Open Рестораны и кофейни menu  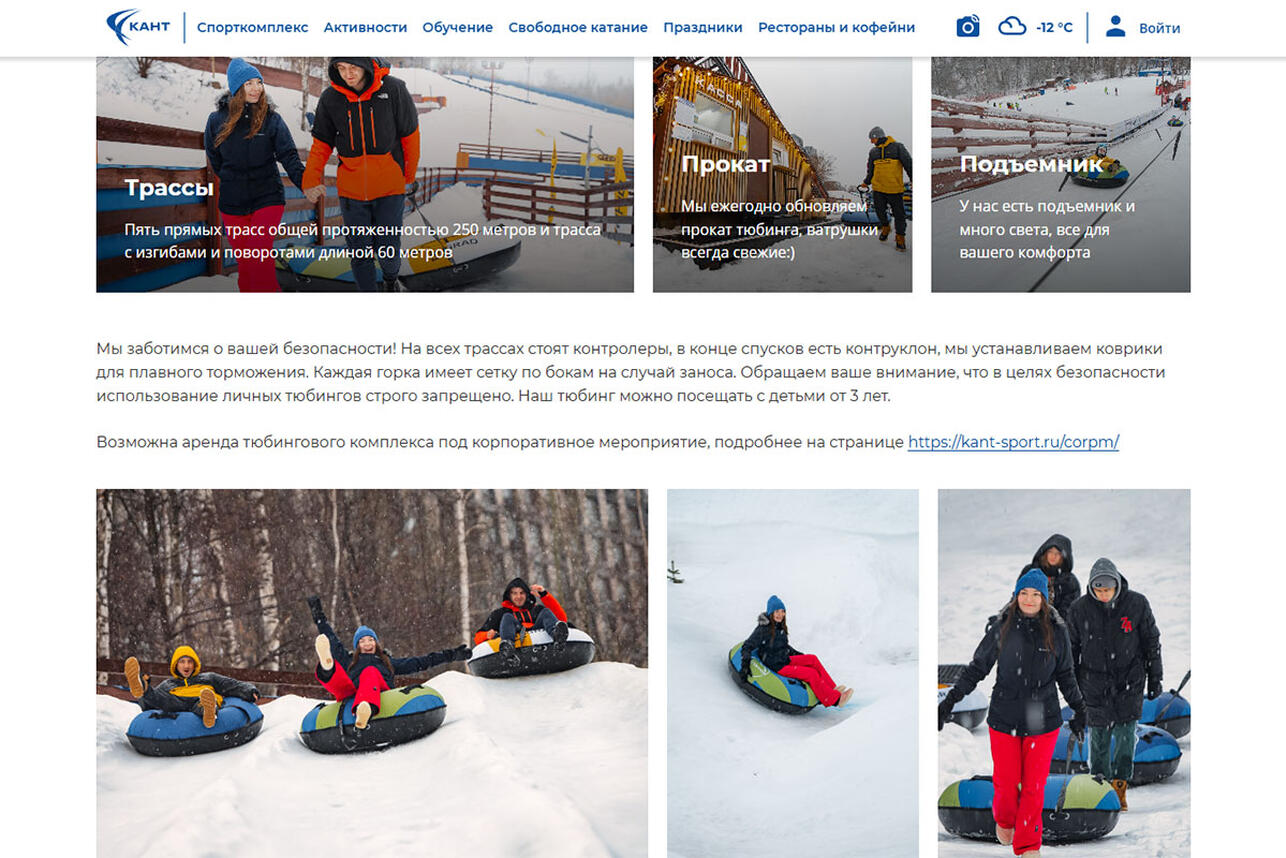click(x=836, y=28)
